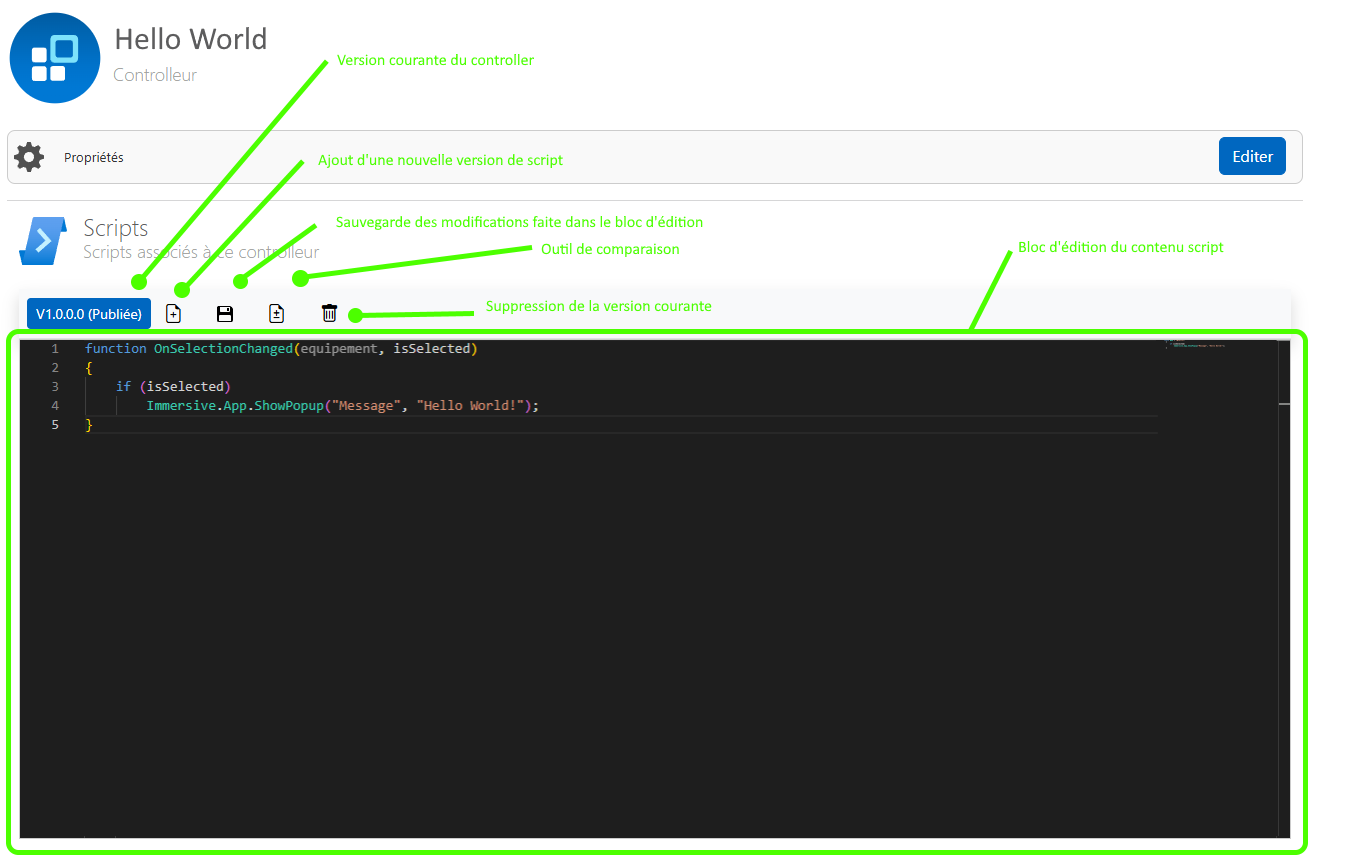The image size is (1351, 862).
Task: Delete the current version via trash icon
Action: [x=329, y=313]
